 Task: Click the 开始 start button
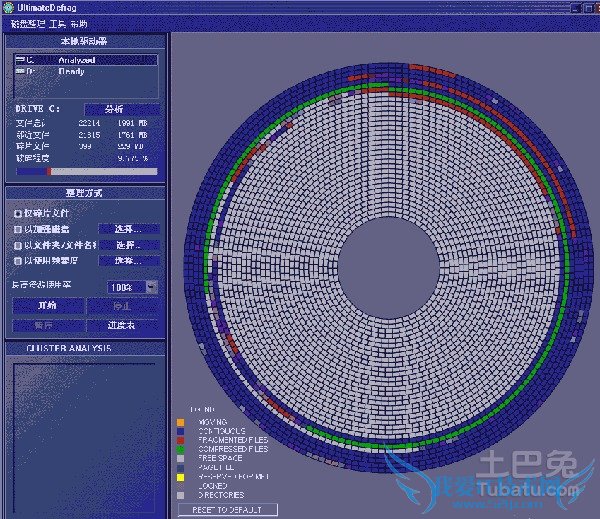click(x=48, y=305)
